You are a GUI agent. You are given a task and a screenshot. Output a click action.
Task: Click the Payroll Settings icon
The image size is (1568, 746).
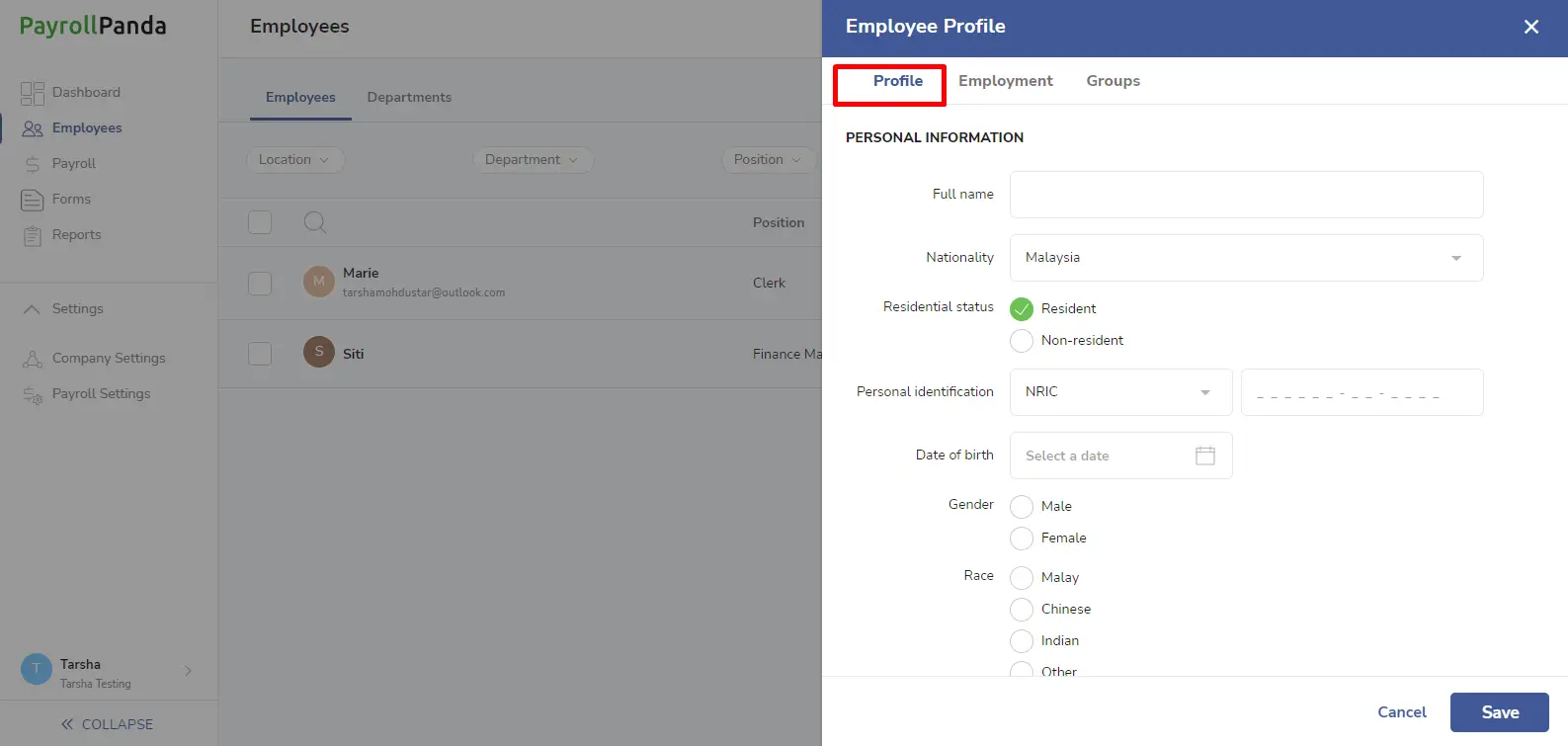33,394
